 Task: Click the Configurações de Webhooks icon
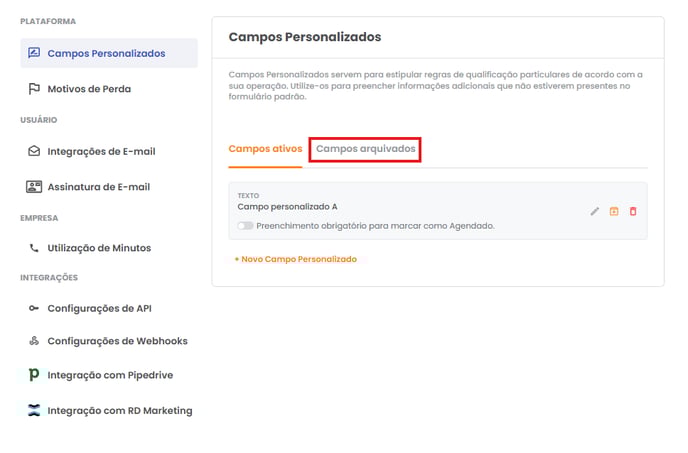coord(34,341)
